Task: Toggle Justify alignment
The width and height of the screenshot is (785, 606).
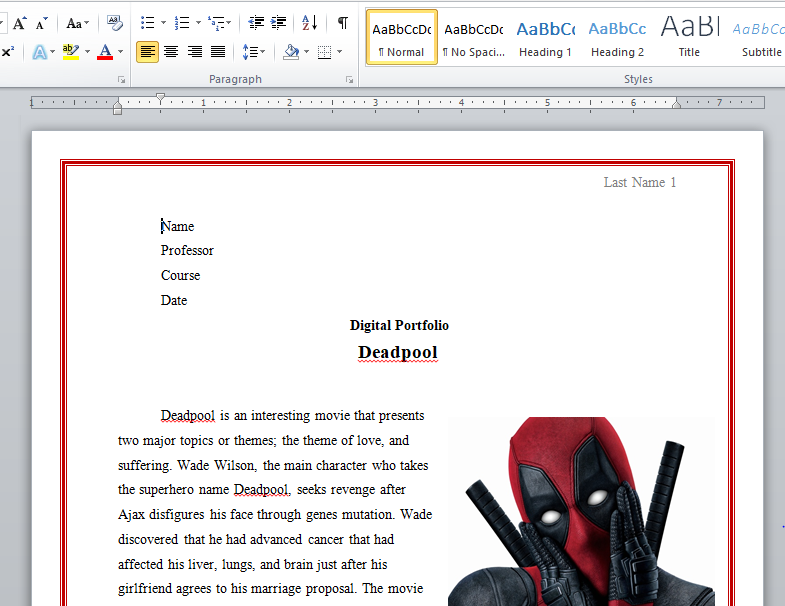Action: tap(218, 52)
